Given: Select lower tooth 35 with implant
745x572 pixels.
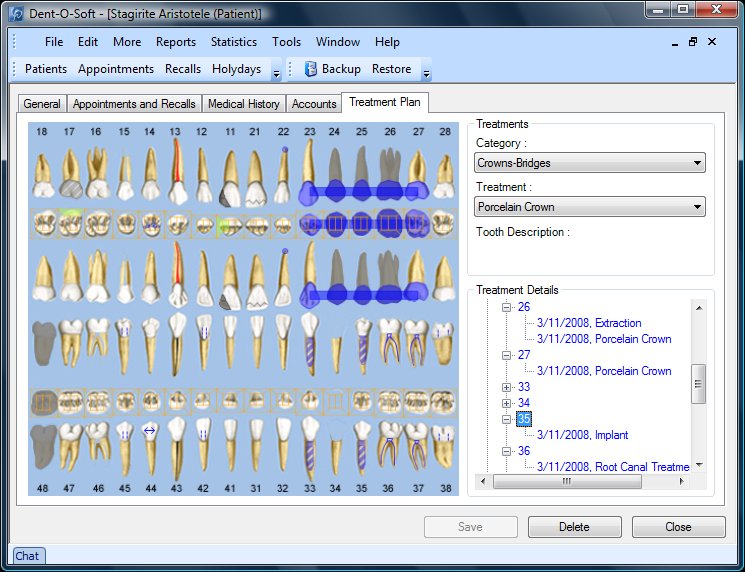Looking at the screenshot, I should (x=363, y=345).
